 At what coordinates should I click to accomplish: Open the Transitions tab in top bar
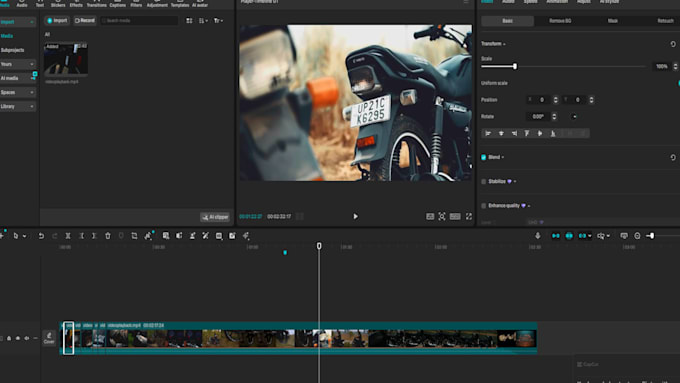pyautogui.click(x=97, y=3)
